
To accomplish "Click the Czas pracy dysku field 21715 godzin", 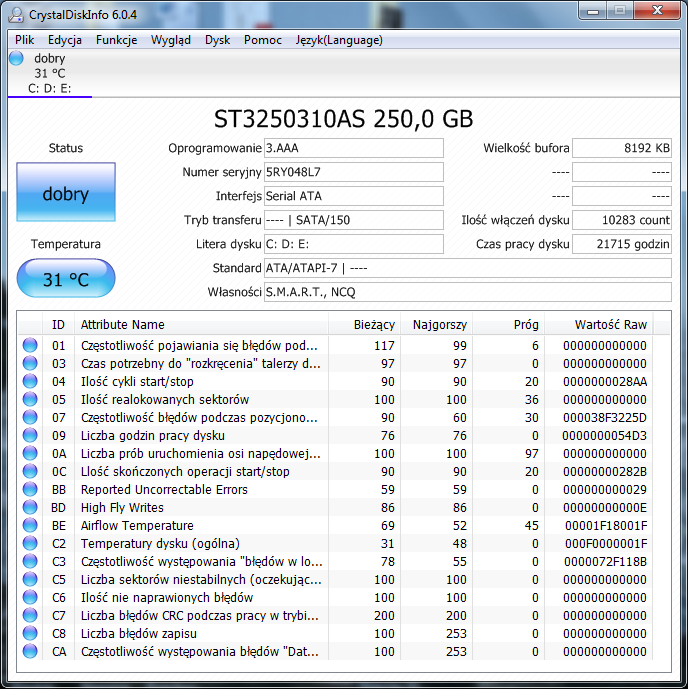I will (622, 244).
